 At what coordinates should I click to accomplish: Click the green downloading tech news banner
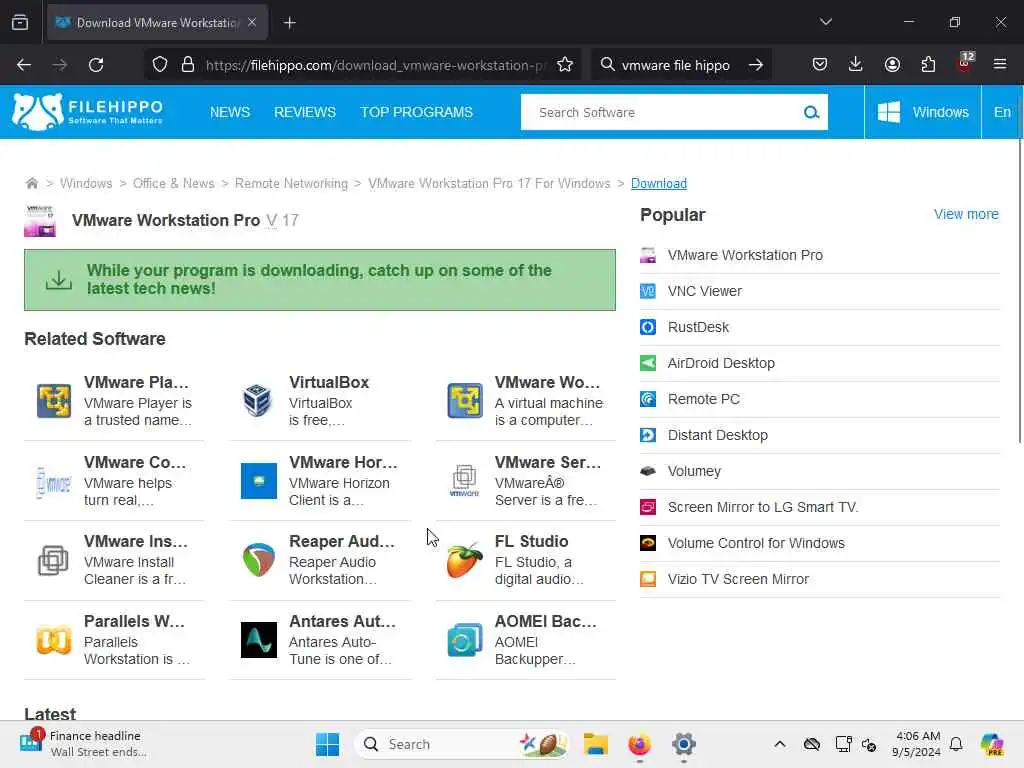pos(320,280)
